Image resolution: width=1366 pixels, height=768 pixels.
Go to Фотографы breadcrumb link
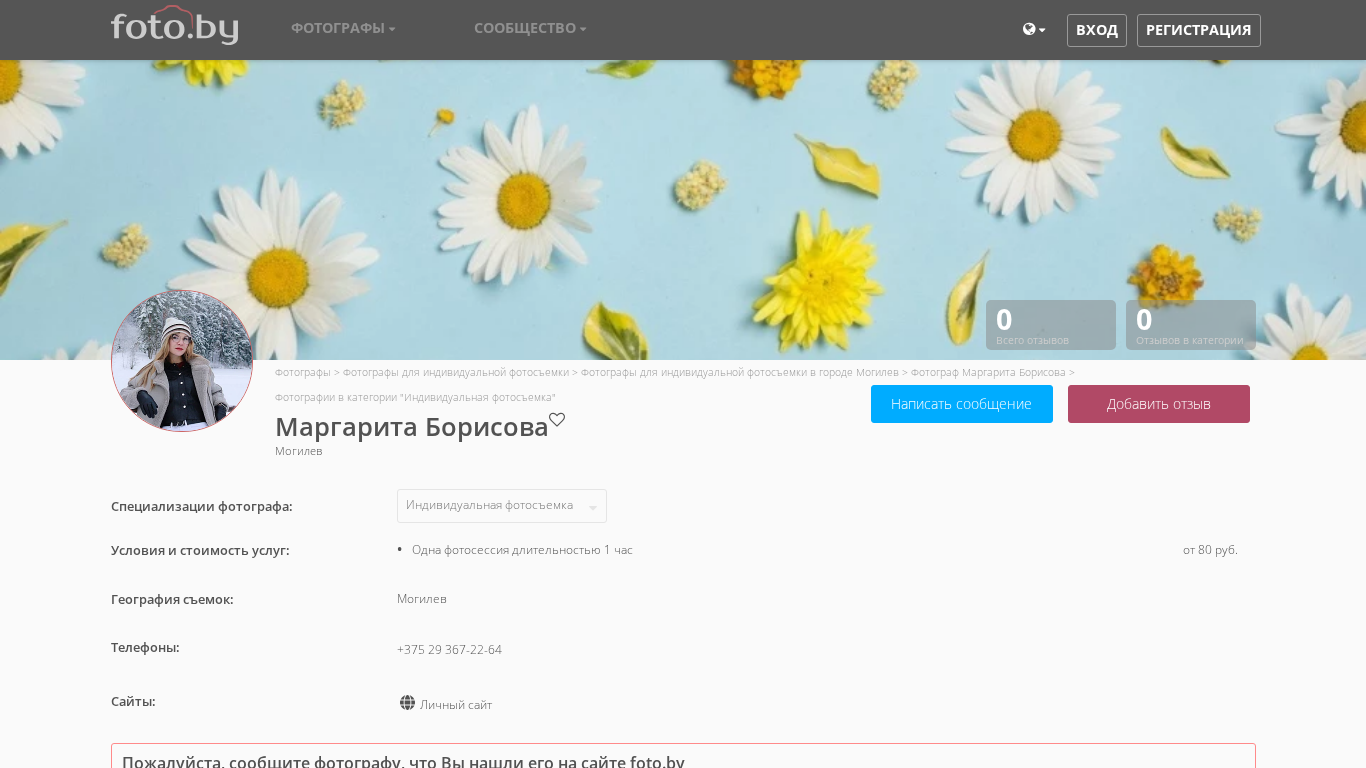[x=302, y=372]
